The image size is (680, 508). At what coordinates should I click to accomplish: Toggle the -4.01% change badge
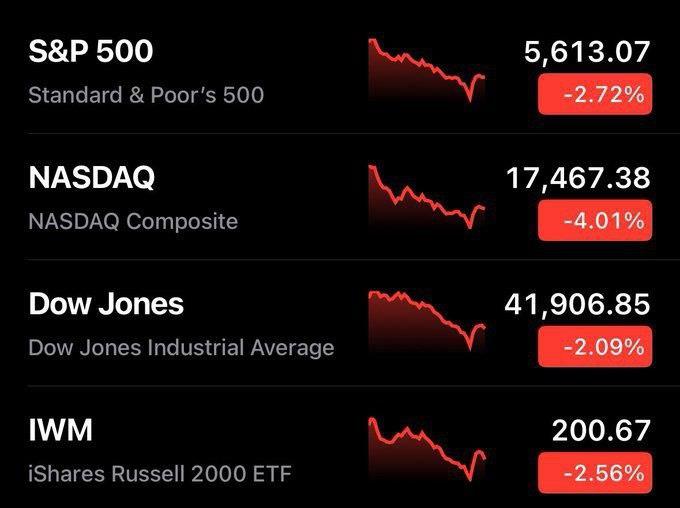595,220
